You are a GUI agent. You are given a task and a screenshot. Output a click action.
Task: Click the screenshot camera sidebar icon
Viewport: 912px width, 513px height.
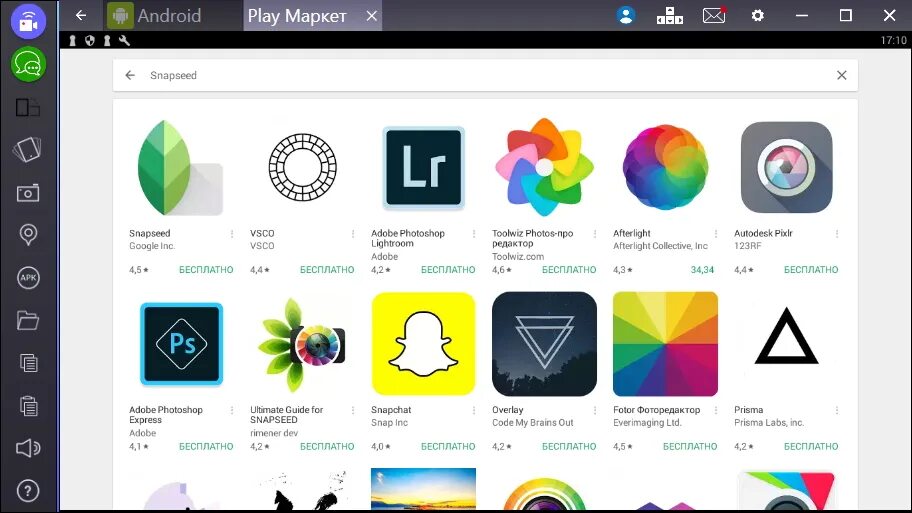click(x=28, y=193)
